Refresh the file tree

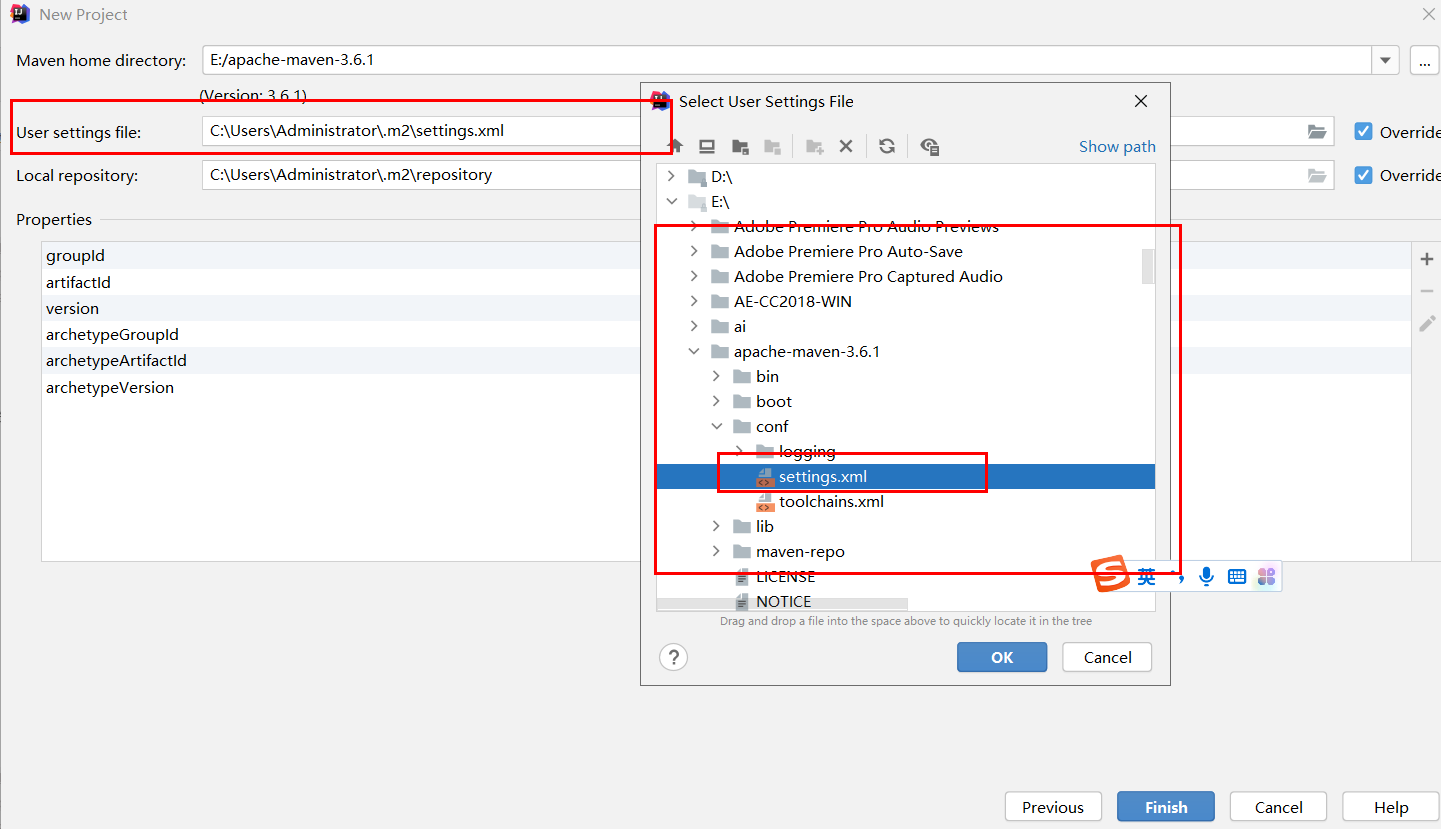(x=887, y=146)
